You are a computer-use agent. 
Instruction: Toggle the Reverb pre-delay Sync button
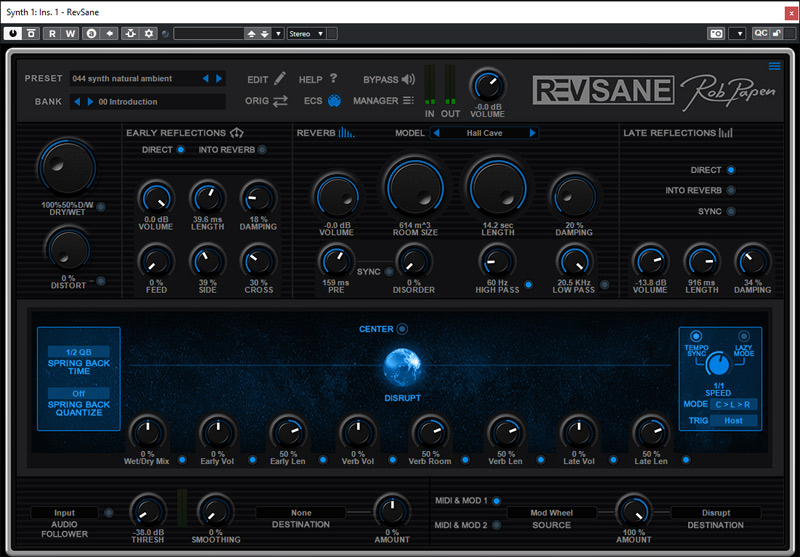pos(387,271)
